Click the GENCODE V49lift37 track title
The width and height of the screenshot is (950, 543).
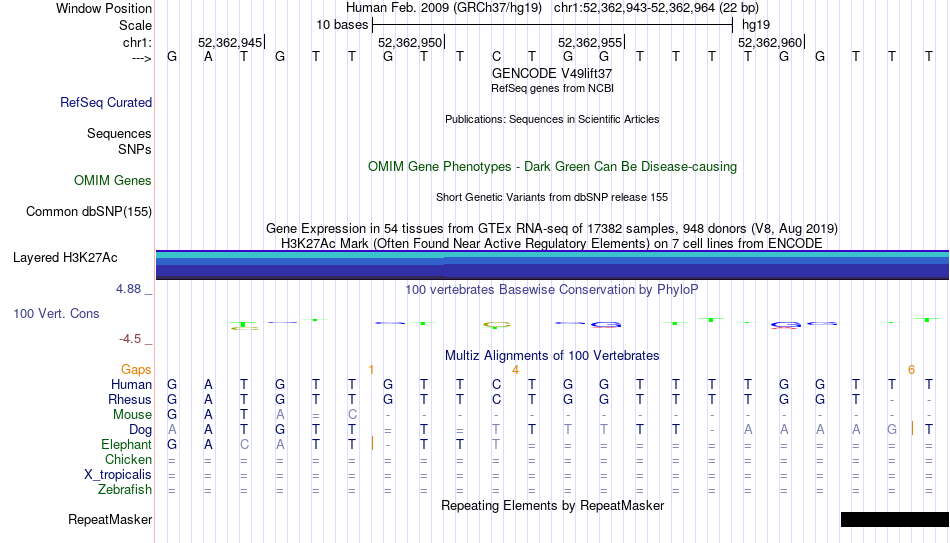pyautogui.click(x=552, y=73)
